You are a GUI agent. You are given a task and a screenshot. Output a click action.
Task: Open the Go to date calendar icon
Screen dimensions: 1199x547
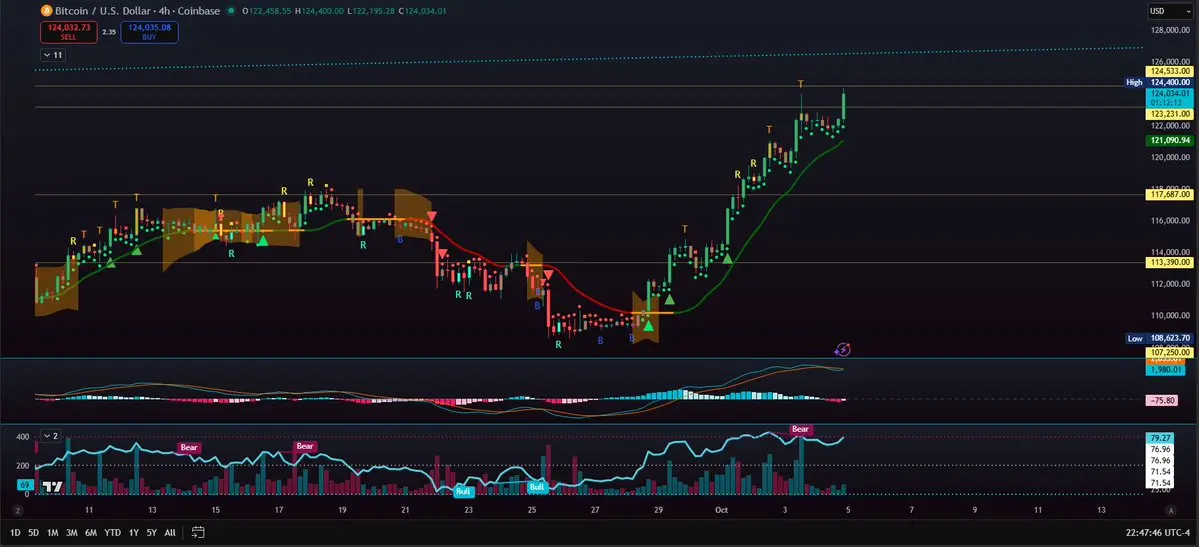click(198, 532)
